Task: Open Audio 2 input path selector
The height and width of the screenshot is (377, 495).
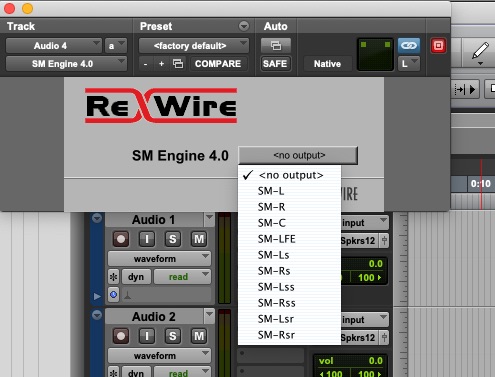Action: coord(365,319)
